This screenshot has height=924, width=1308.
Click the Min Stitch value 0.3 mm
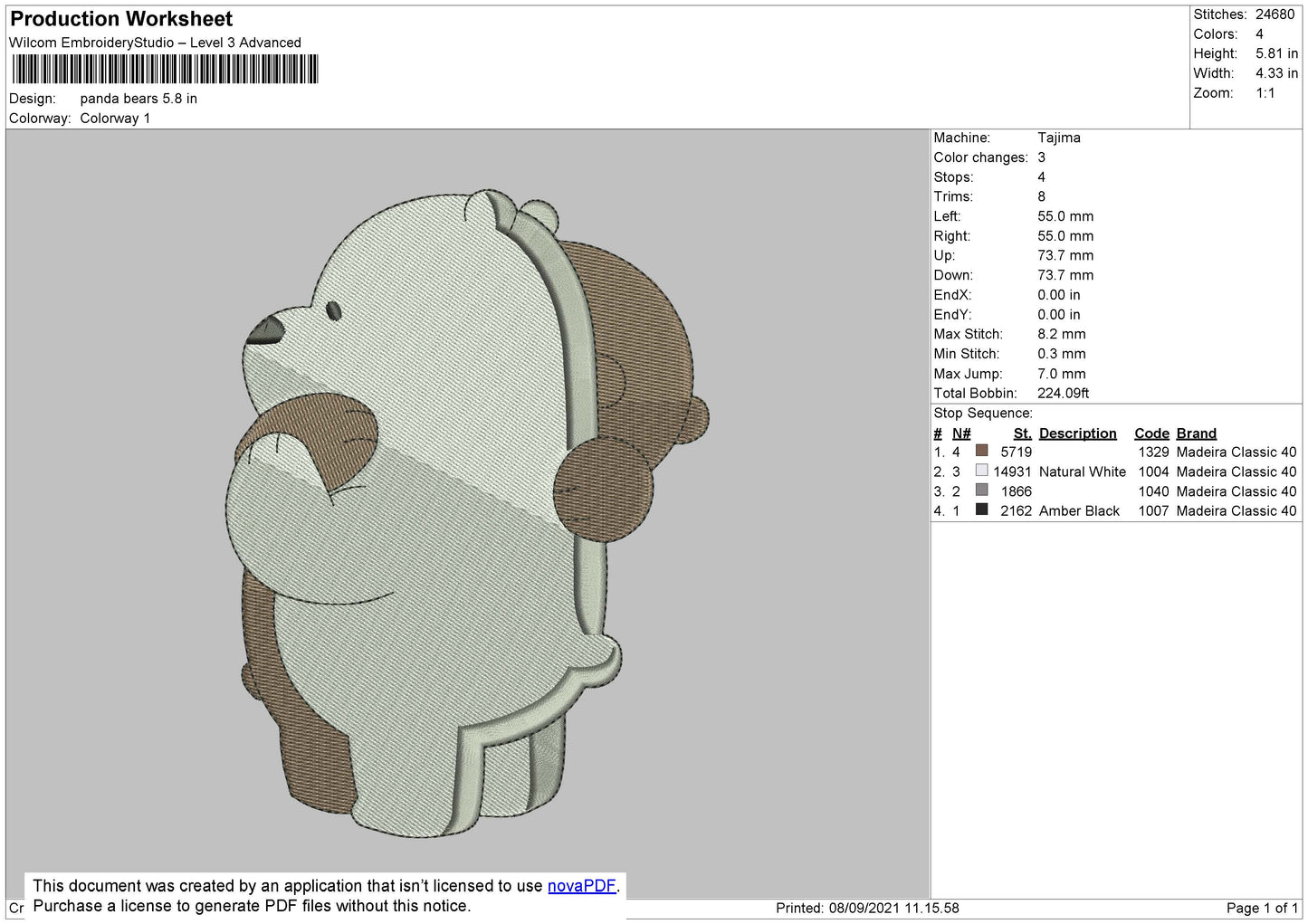(1061, 354)
